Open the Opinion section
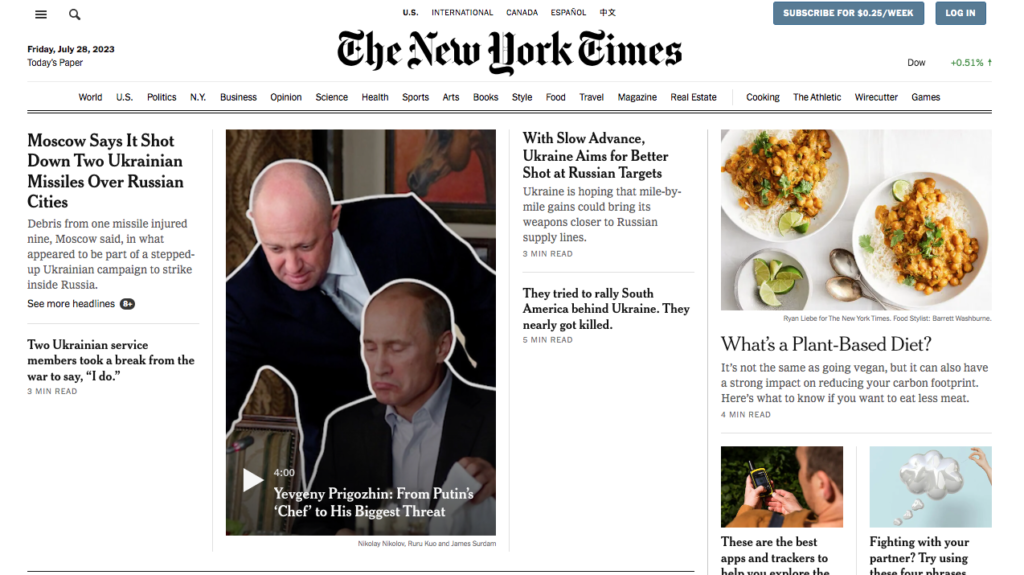Viewport: 1024px width, 575px height. pyautogui.click(x=286, y=97)
